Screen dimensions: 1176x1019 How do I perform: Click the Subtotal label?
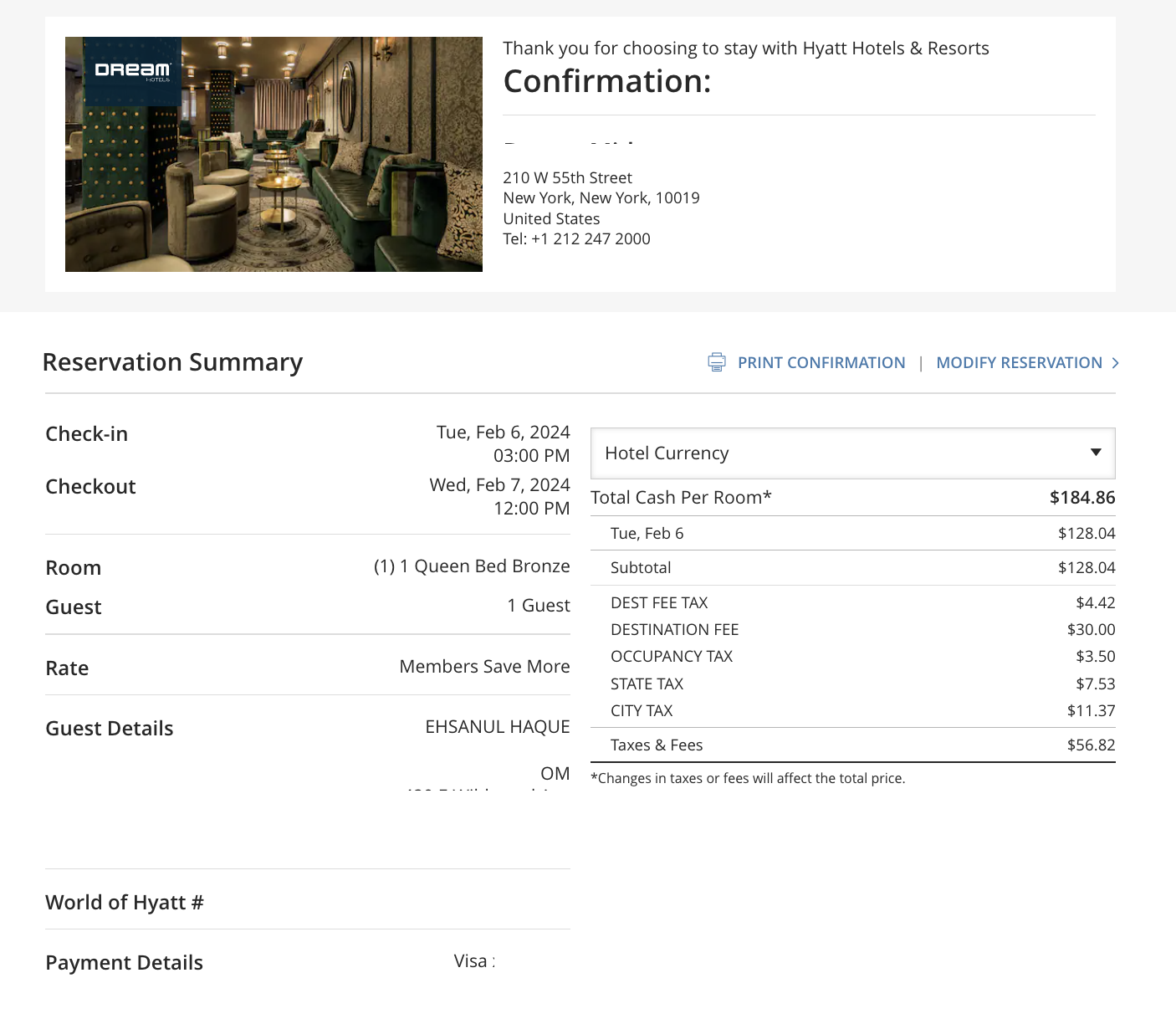click(x=641, y=568)
